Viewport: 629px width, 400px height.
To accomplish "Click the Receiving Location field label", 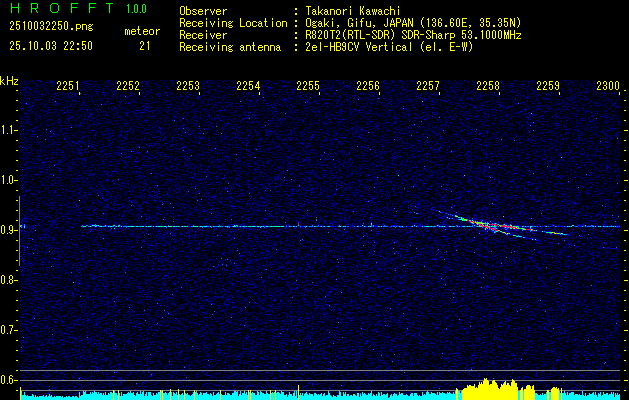I will click(x=228, y=22).
